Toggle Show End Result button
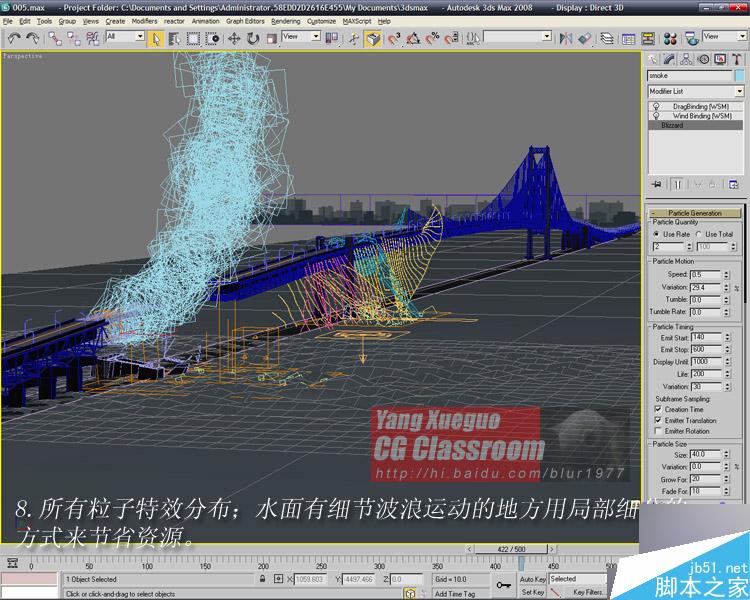 [x=677, y=184]
